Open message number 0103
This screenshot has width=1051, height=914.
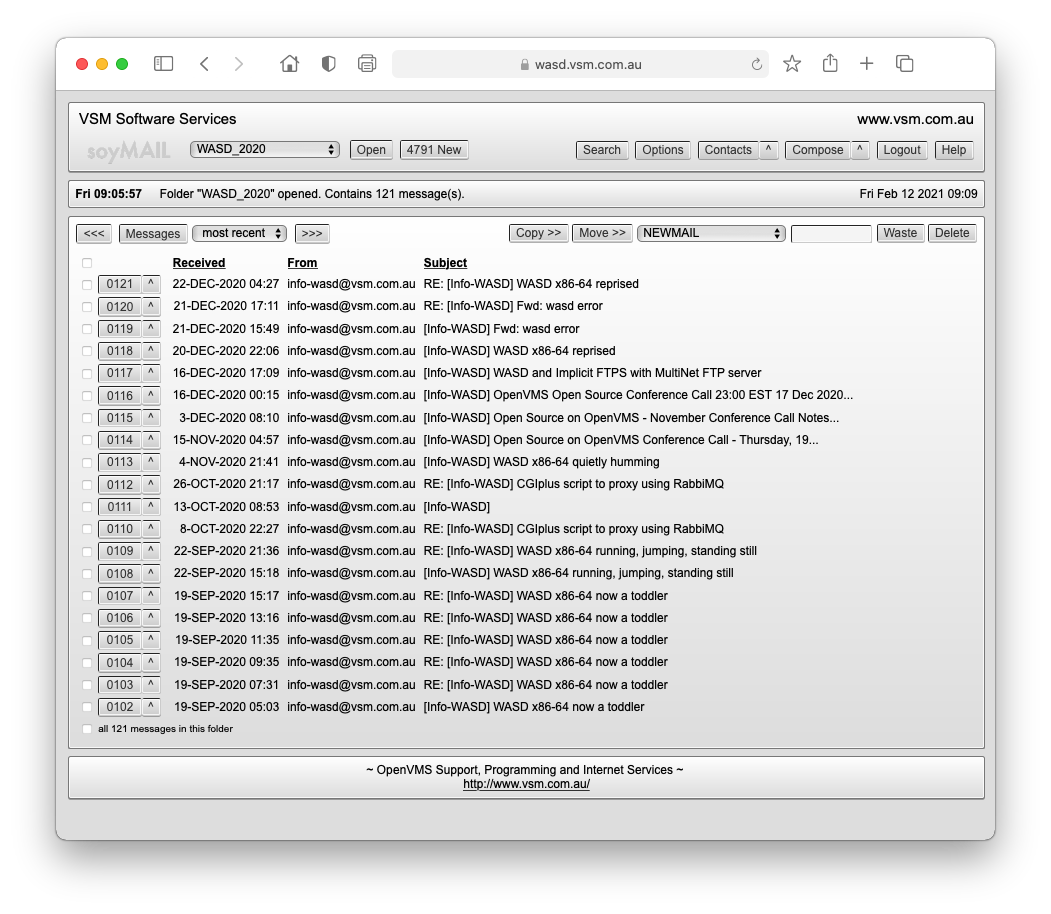coord(120,685)
